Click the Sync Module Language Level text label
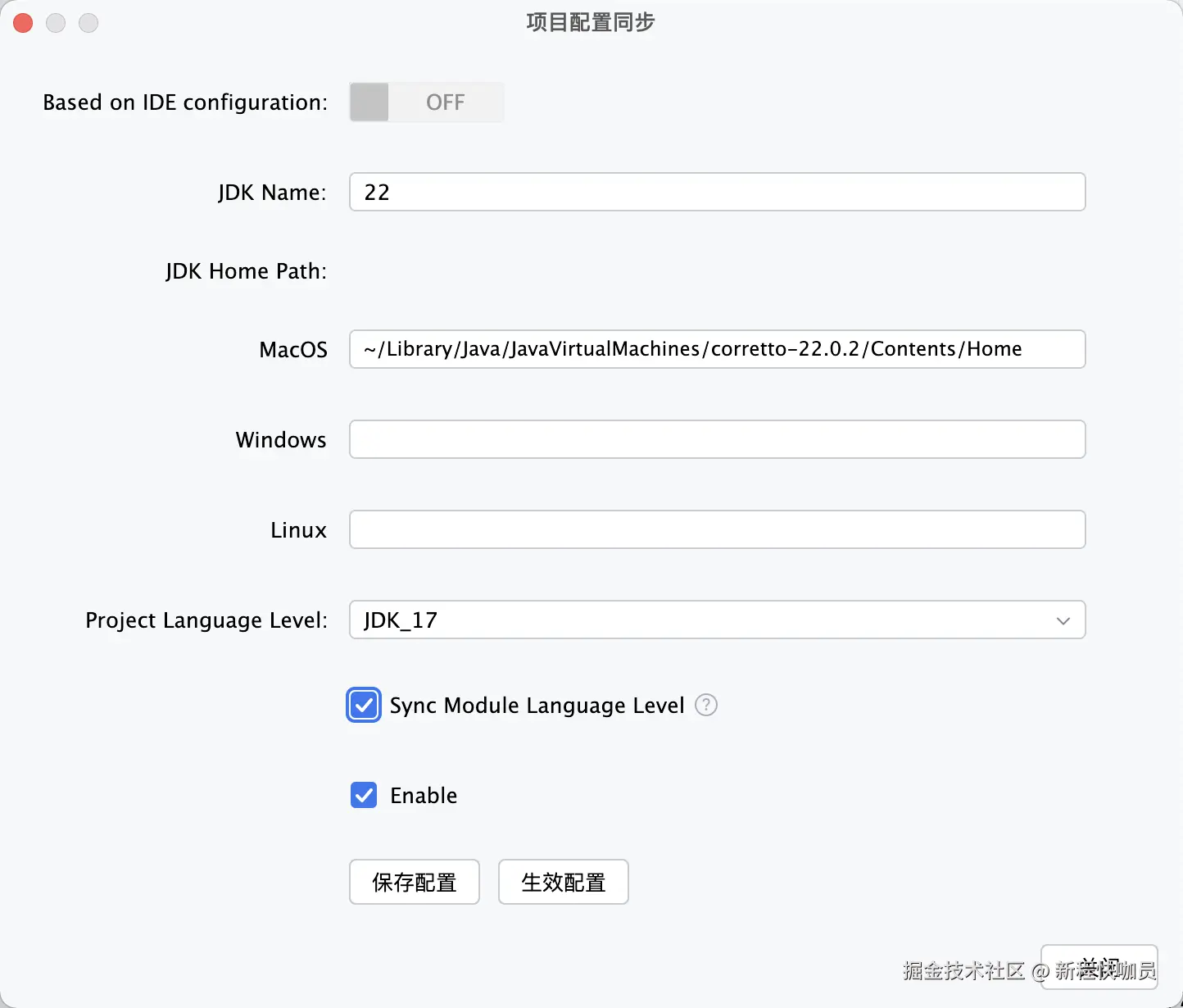 point(537,705)
